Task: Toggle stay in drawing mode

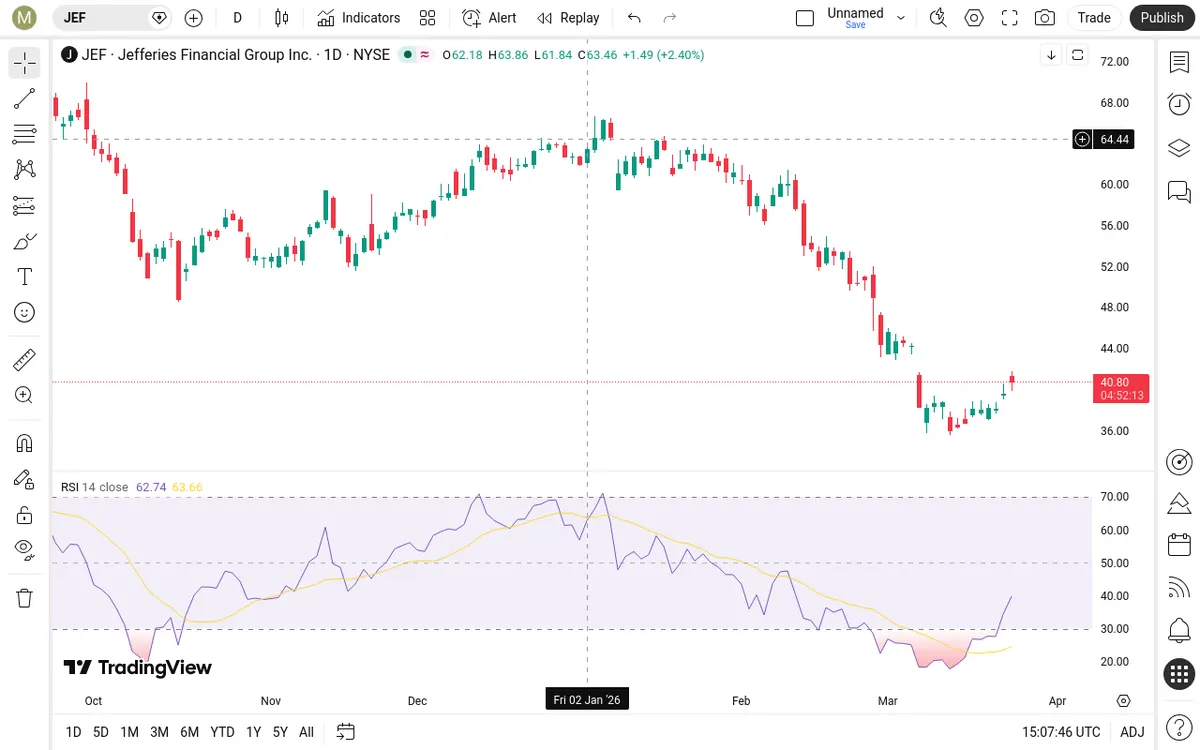Action: pyautogui.click(x=25, y=479)
